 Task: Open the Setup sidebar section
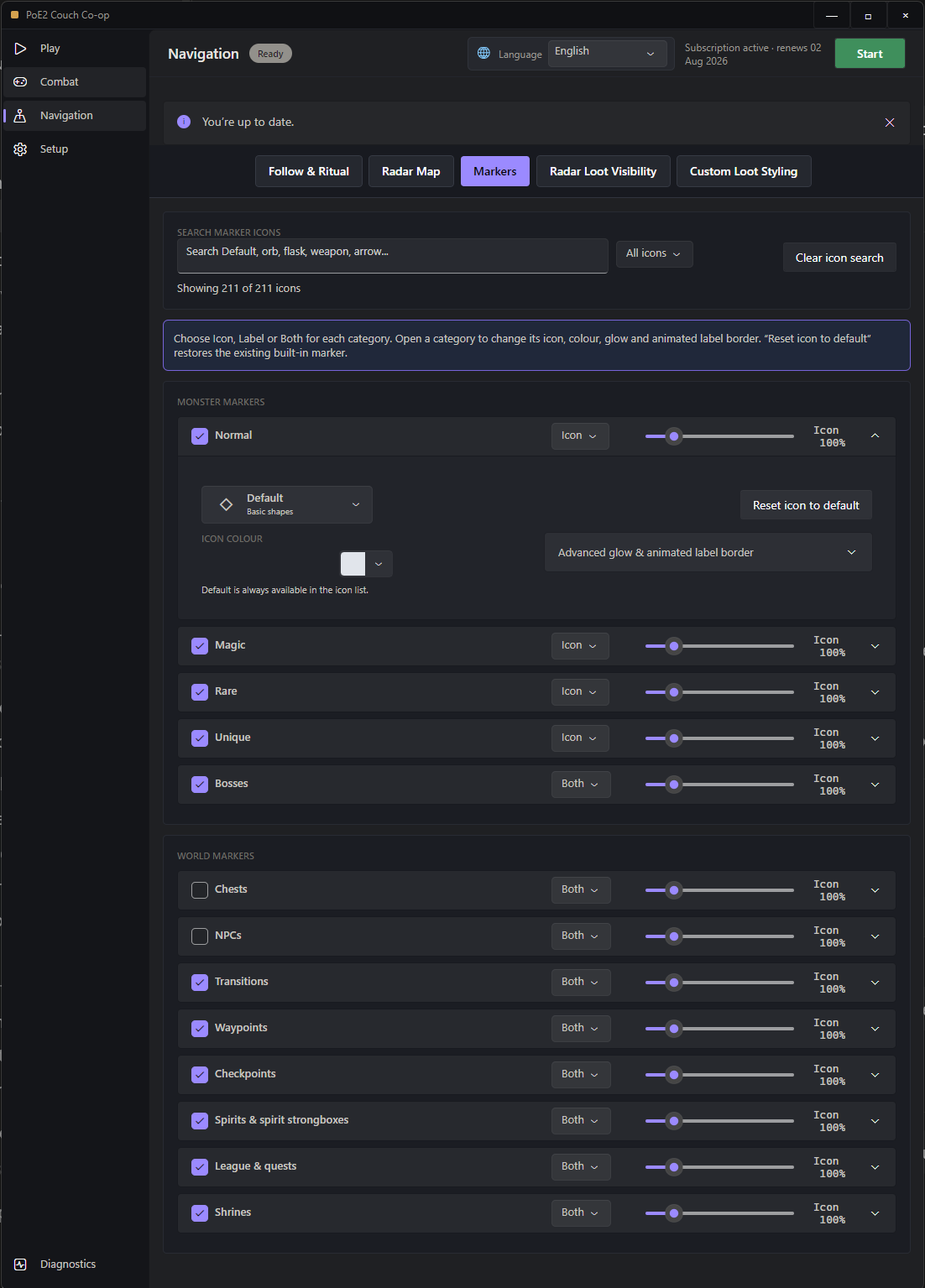pos(75,149)
